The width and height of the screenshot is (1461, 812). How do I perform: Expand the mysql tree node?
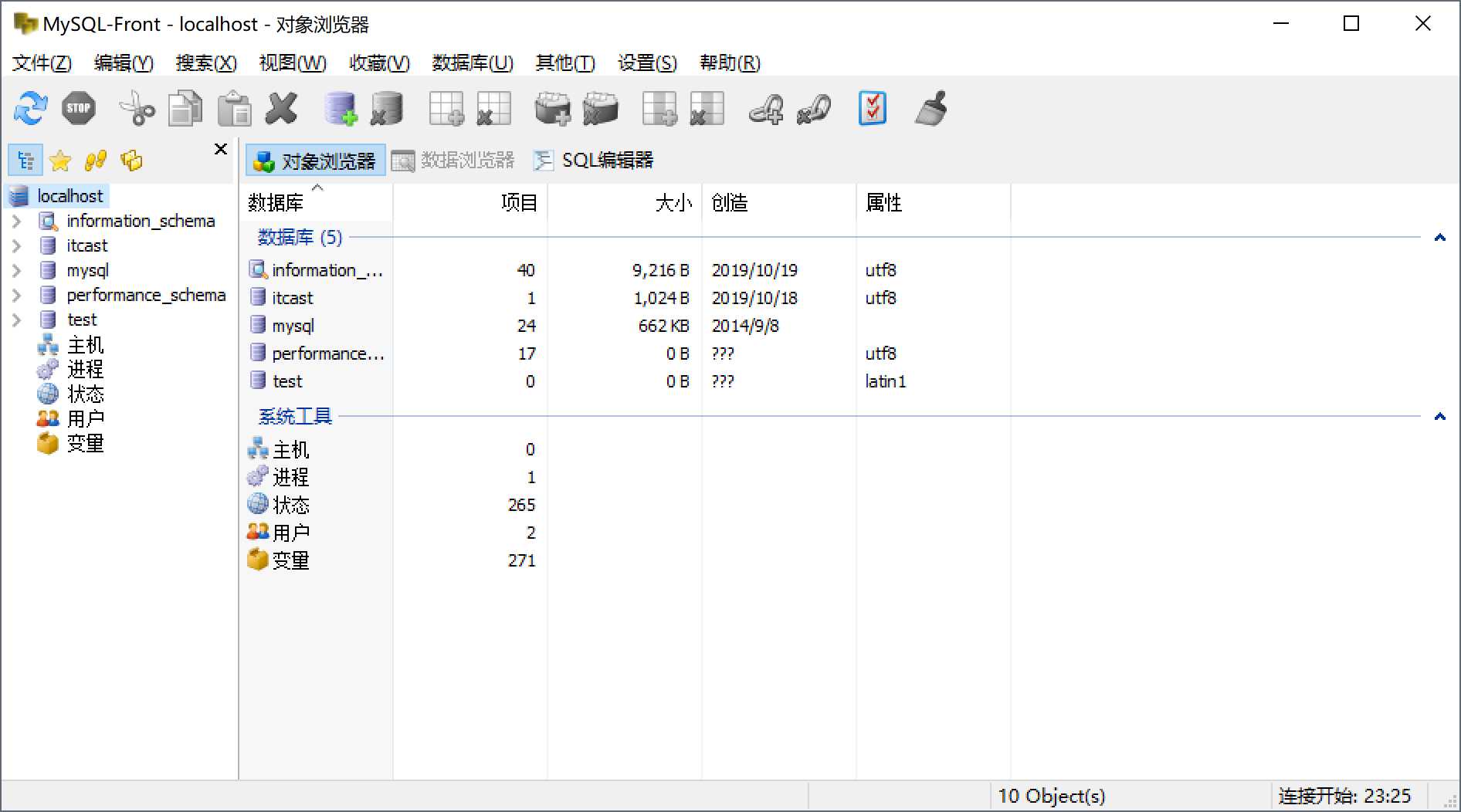16,271
